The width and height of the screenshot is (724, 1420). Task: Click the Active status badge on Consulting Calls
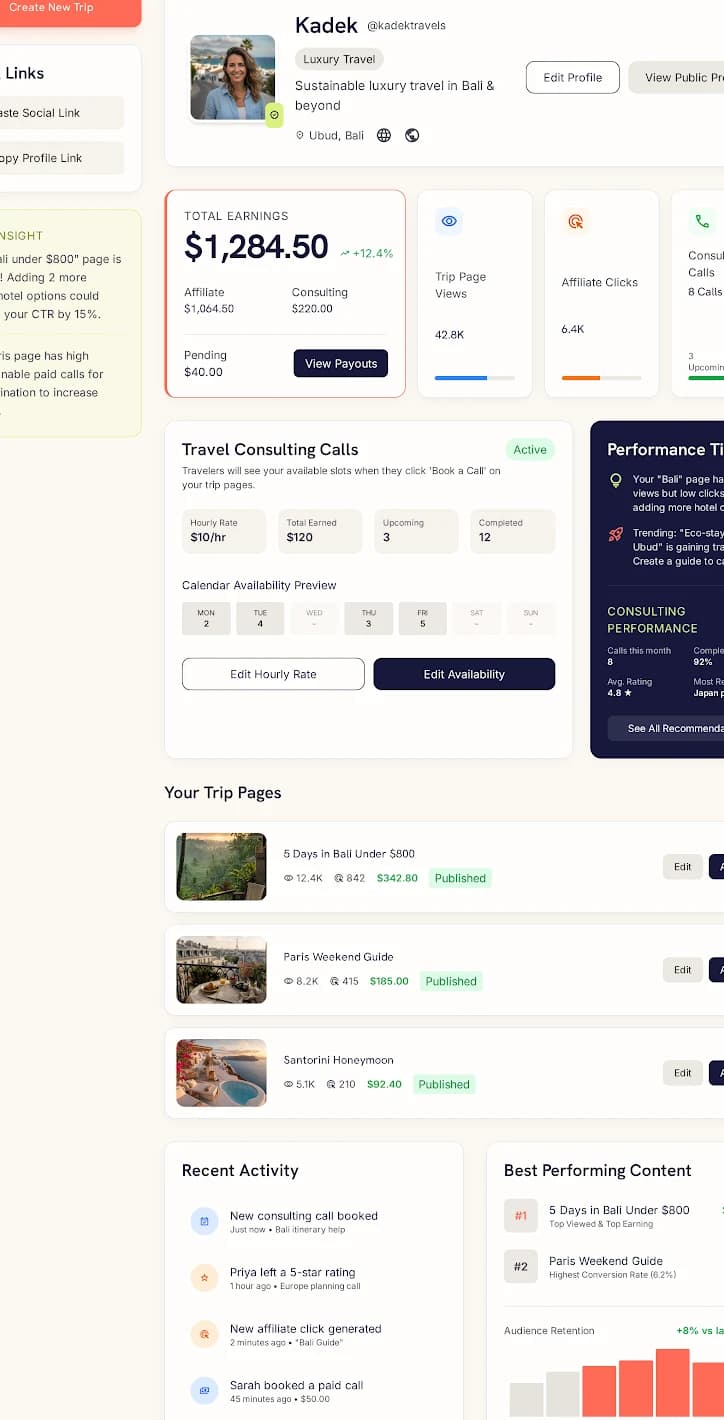(x=530, y=450)
